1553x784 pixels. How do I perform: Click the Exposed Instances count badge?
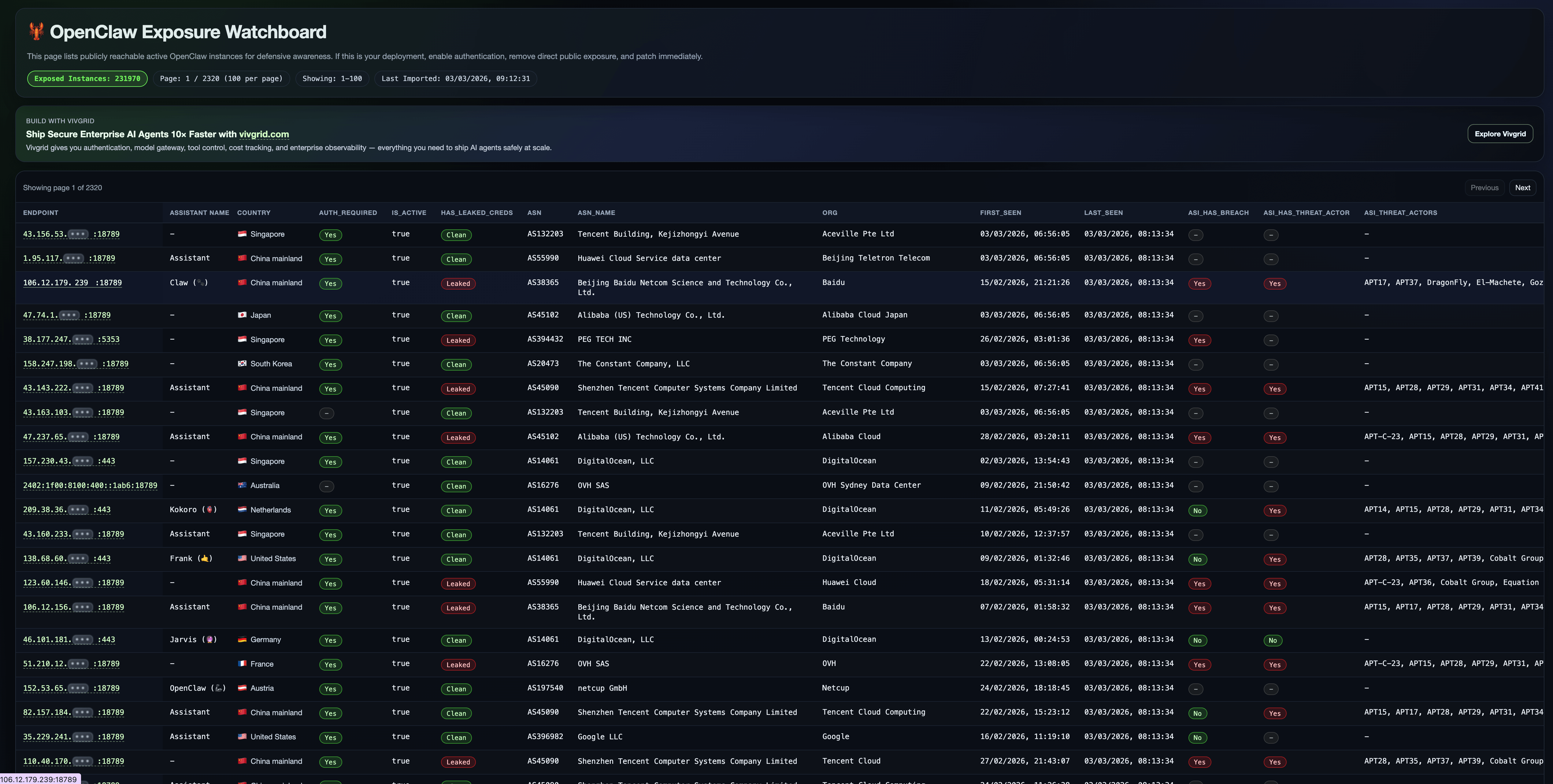coord(87,79)
